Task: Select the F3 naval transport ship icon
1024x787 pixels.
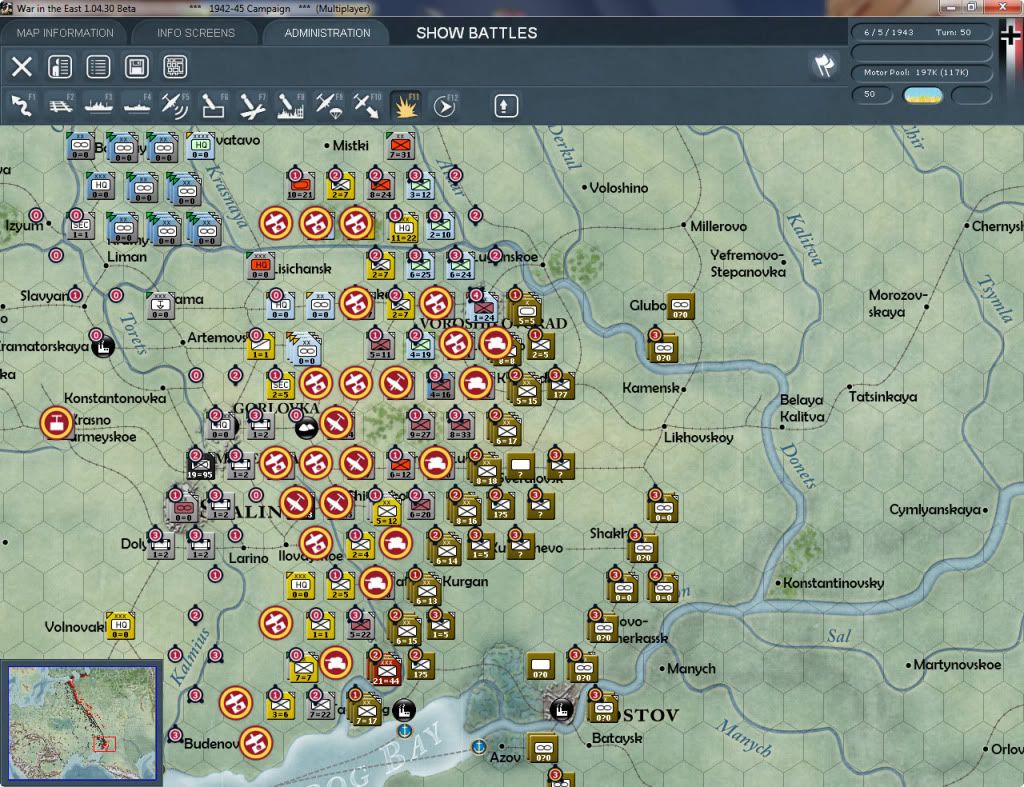Action: (99, 106)
